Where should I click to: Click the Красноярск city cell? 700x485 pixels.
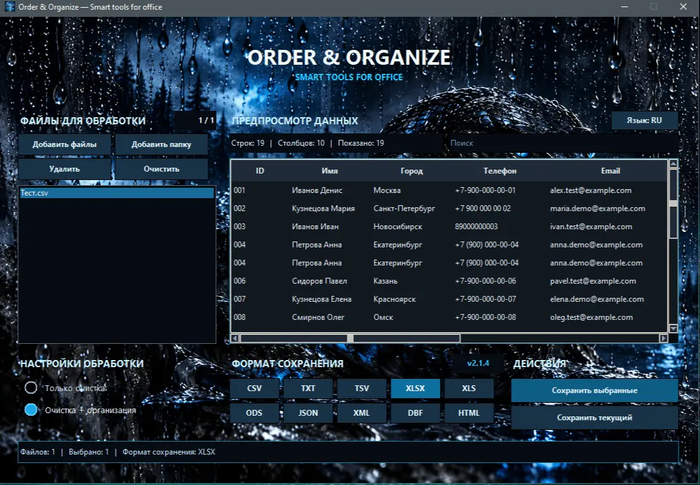click(394, 299)
